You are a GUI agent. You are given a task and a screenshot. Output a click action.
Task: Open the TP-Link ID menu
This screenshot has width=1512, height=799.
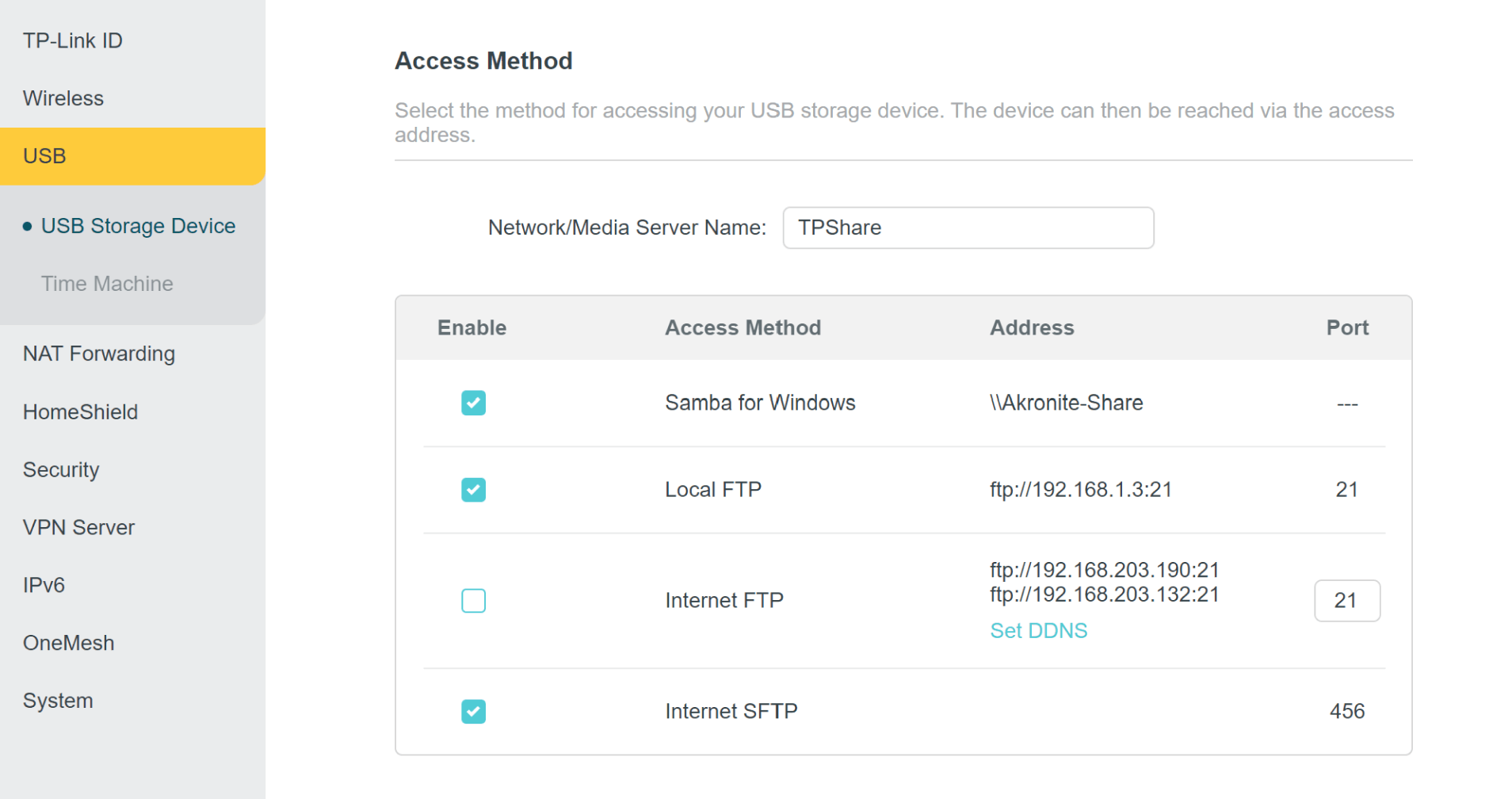tap(73, 40)
